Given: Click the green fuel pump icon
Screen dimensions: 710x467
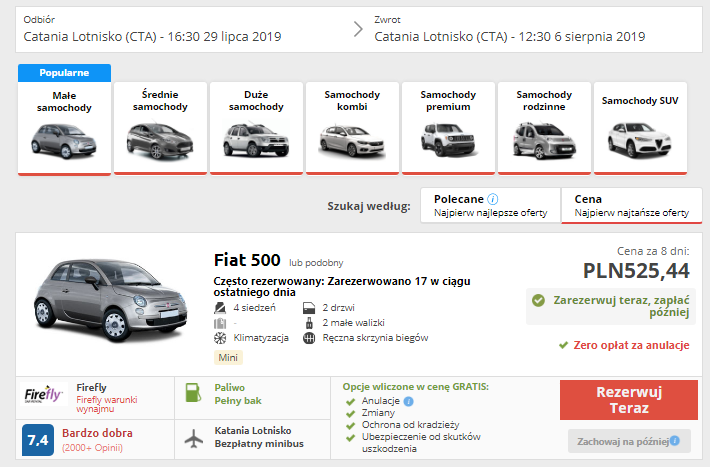Looking at the screenshot, I should coord(193,392).
